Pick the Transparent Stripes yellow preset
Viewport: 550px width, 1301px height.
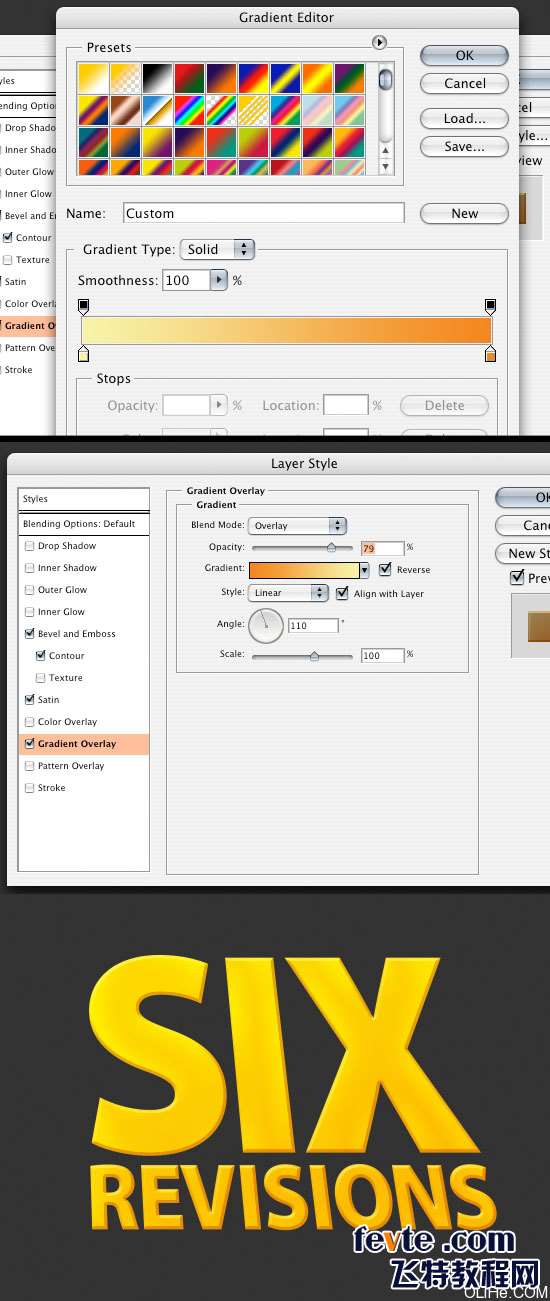[x=253, y=110]
